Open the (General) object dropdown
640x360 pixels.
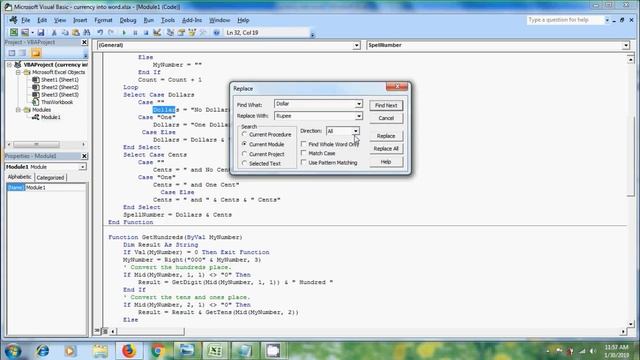[x=356, y=45]
